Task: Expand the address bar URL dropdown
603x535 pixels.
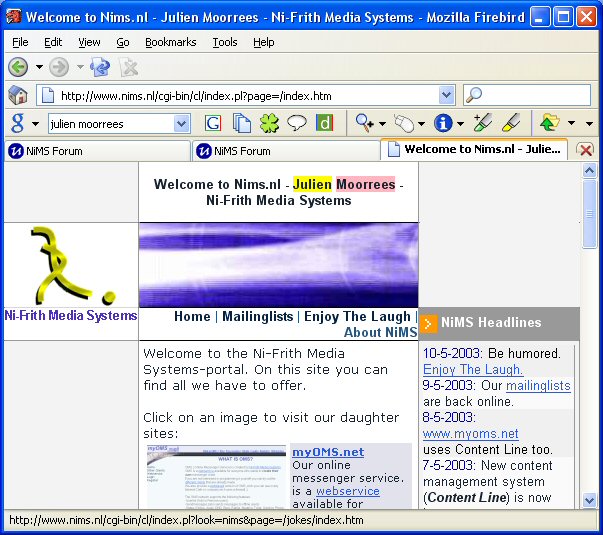Action: pos(446,95)
